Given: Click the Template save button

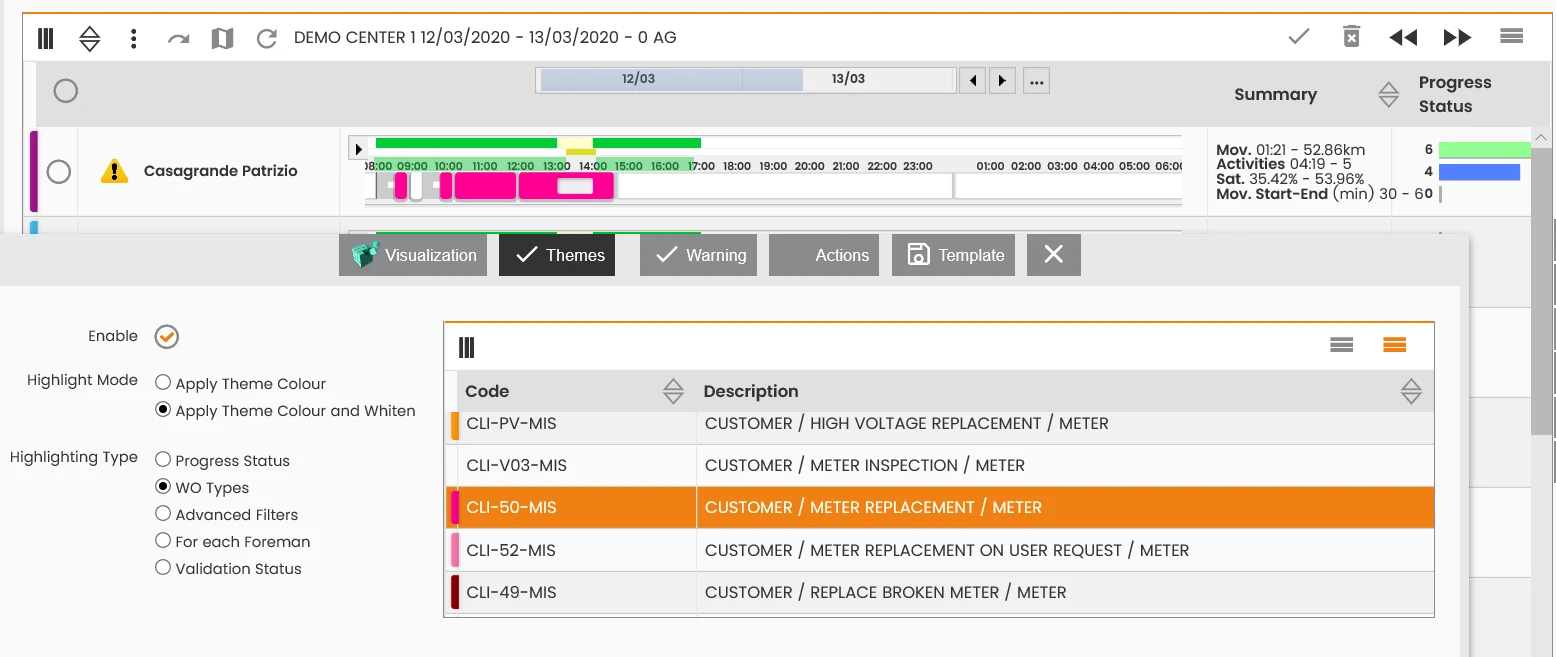Looking at the screenshot, I should [x=954, y=255].
